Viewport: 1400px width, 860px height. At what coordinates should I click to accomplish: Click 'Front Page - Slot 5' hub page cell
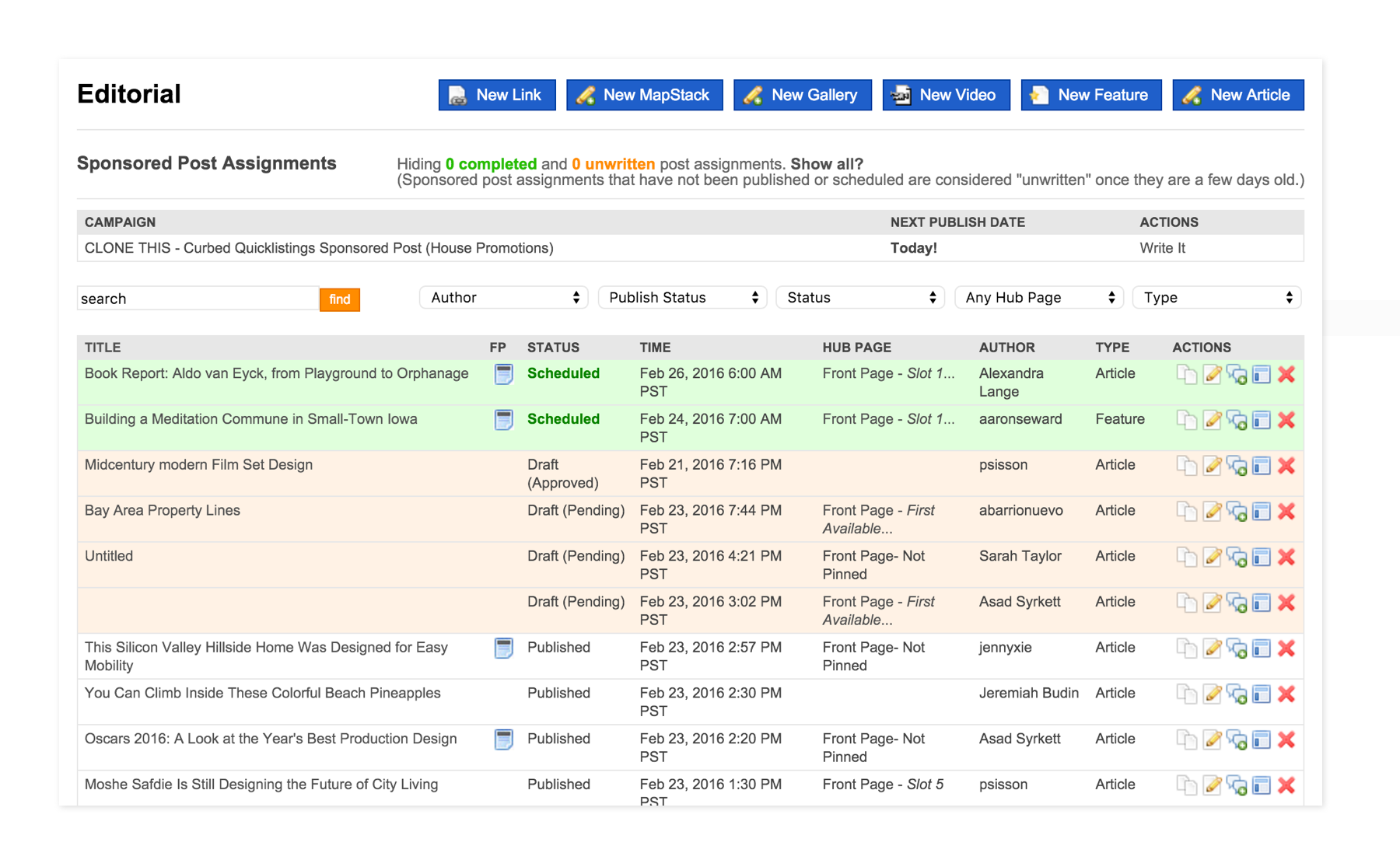883,785
